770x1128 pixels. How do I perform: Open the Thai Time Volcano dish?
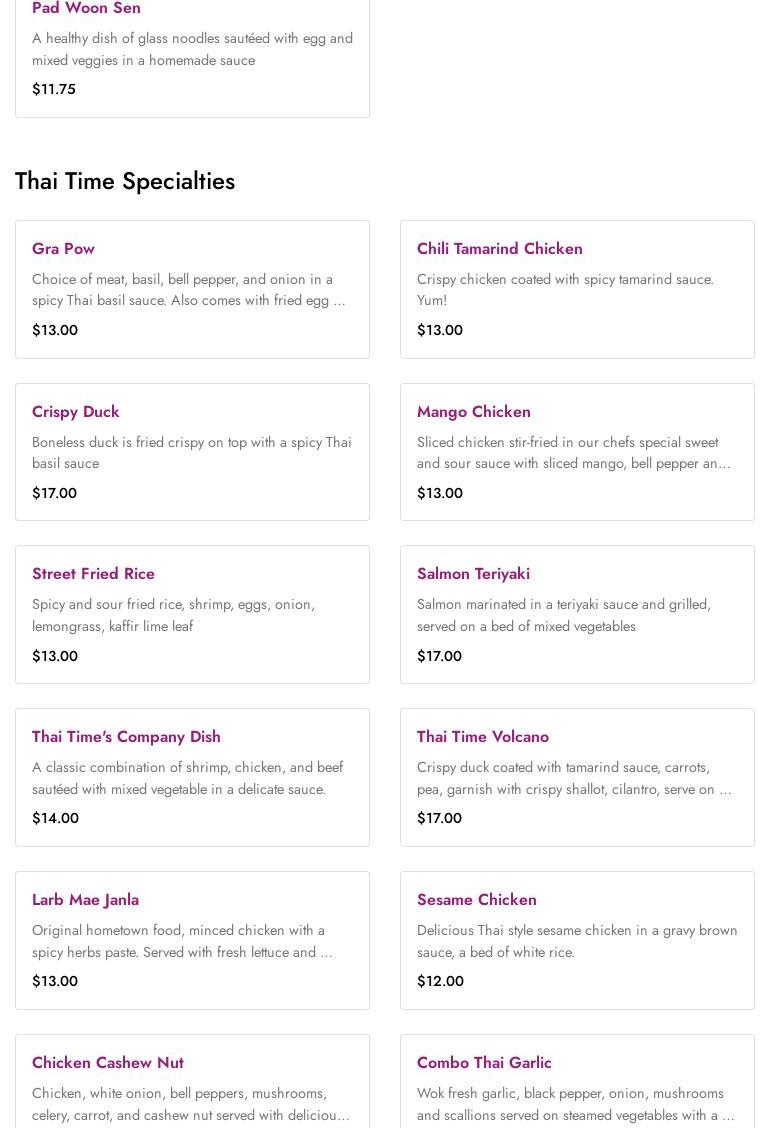point(482,736)
